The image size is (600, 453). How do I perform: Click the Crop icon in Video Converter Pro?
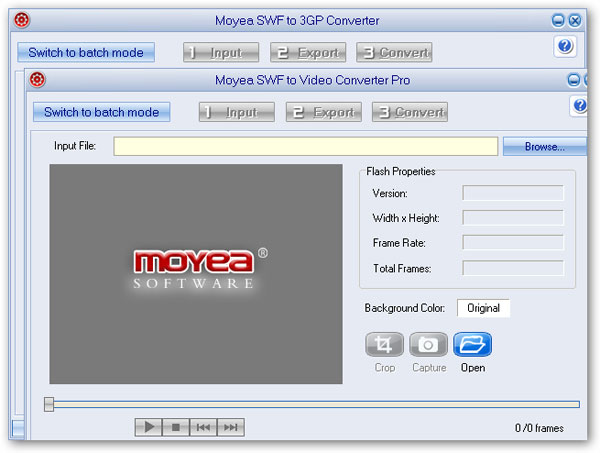coord(384,344)
